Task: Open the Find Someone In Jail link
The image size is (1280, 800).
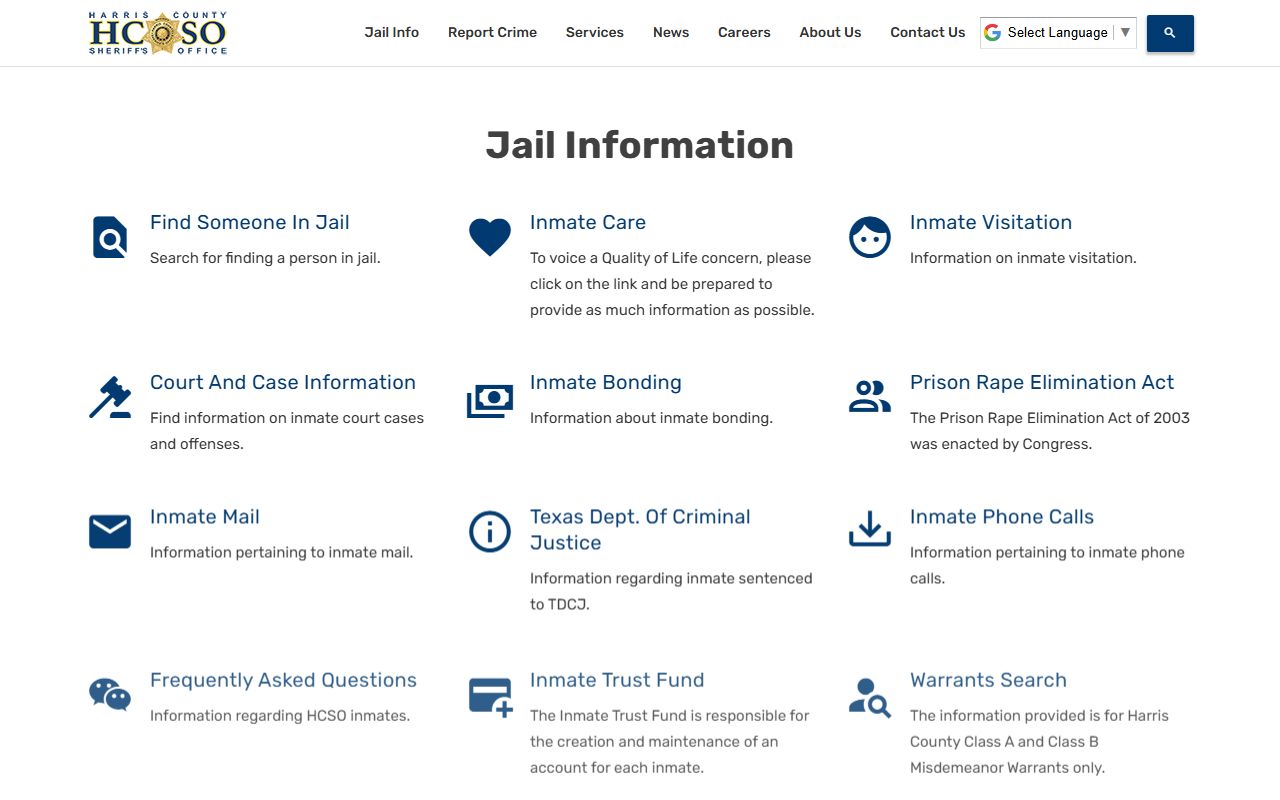Action: coord(250,222)
